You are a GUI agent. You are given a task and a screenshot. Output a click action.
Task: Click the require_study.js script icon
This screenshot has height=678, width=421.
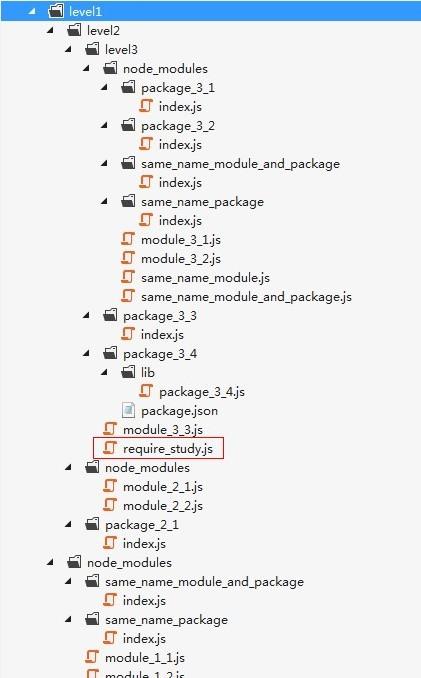coord(110,448)
